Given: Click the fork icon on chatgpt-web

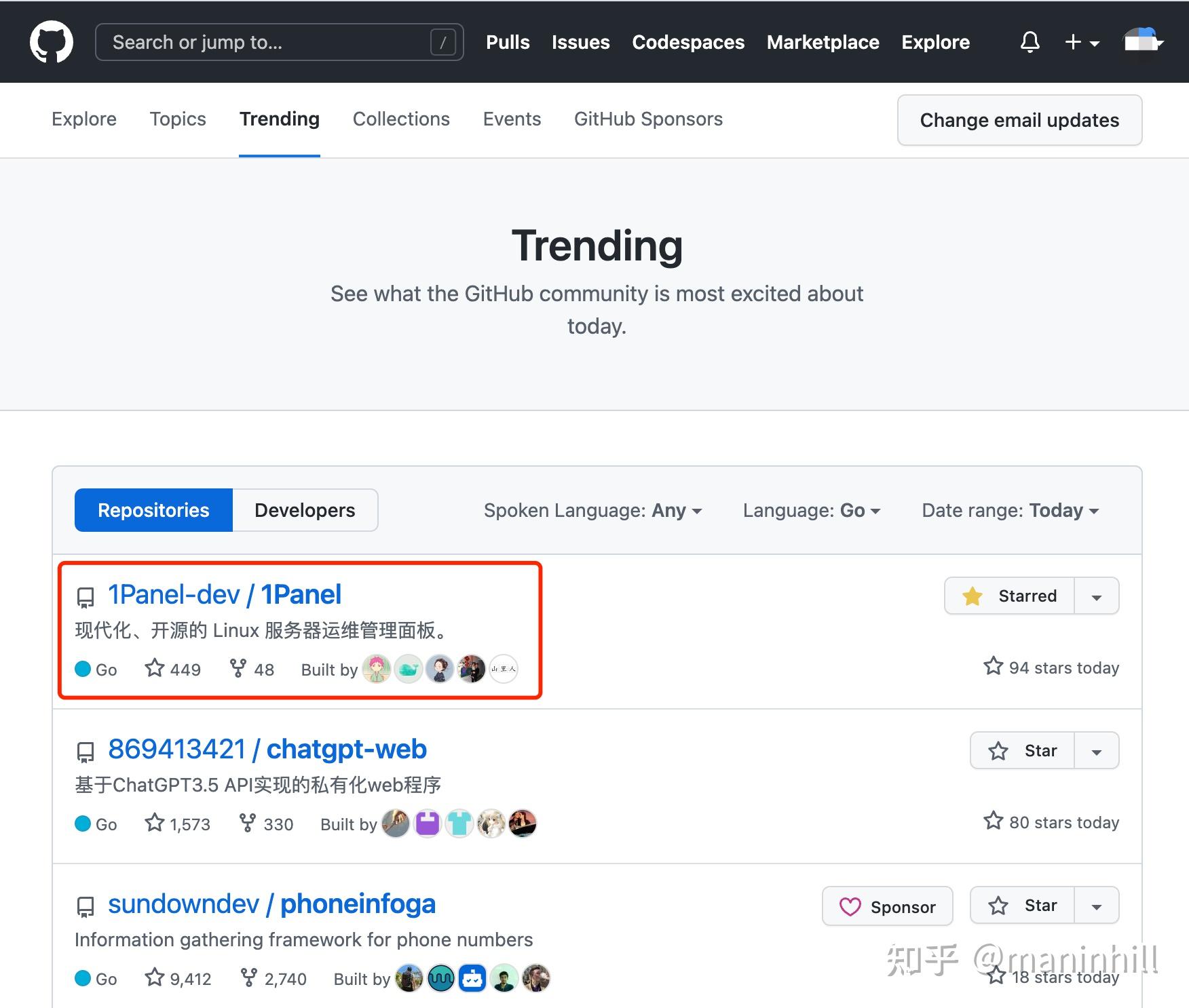Looking at the screenshot, I should pyautogui.click(x=246, y=823).
